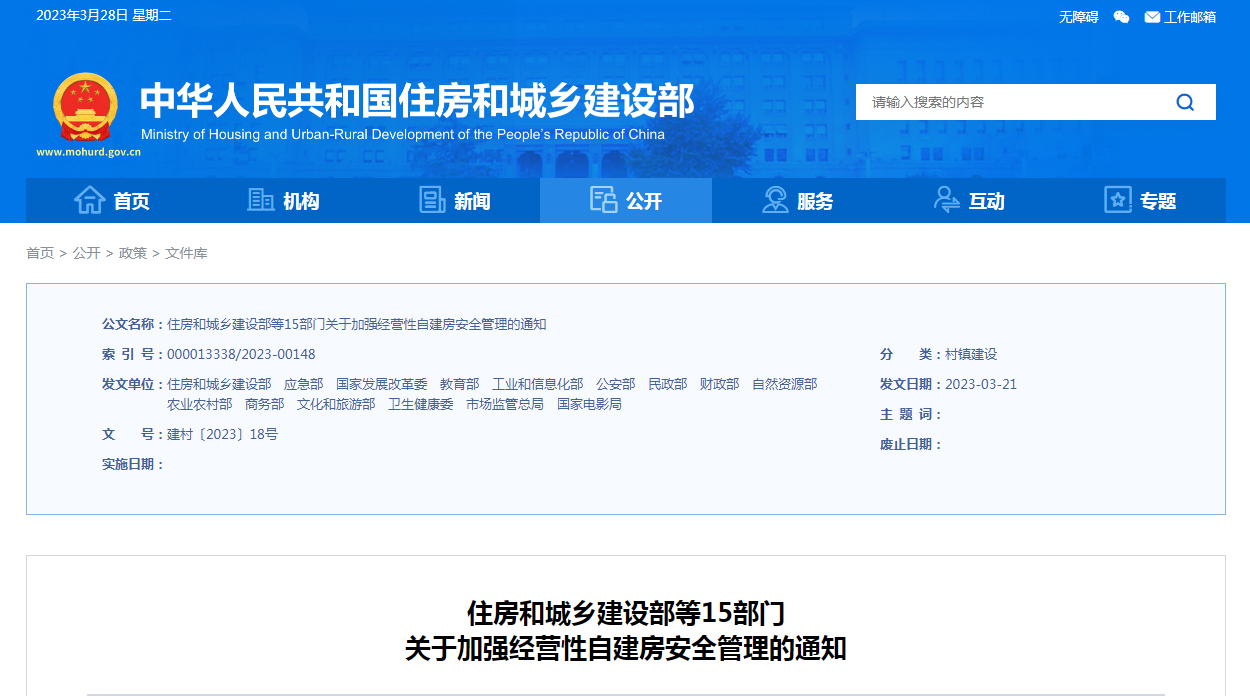Click the 无障碍 accessibility link

coord(1078,17)
